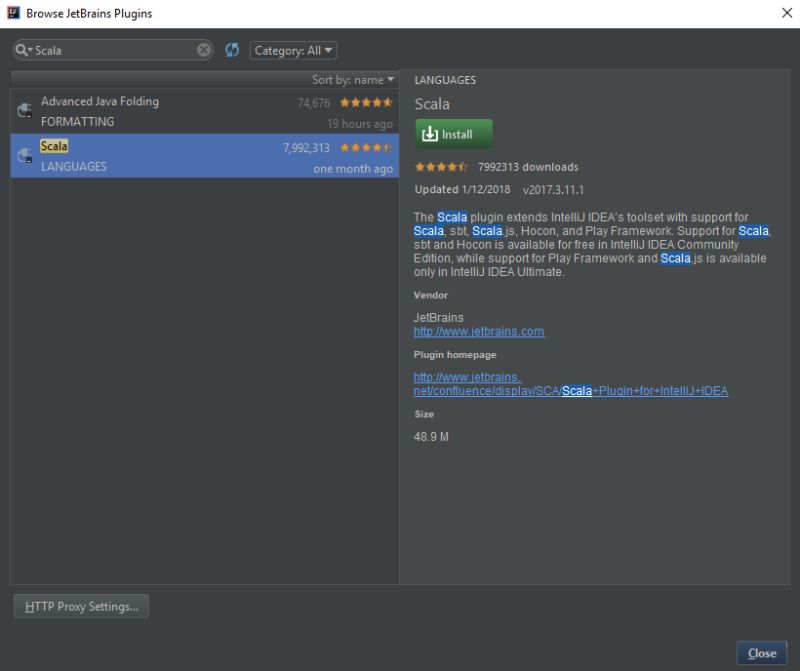The width and height of the screenshot is (800, 671).
Task: Click the download icon on the Install button
Action: pyautogui.click(x=432, y=132)
